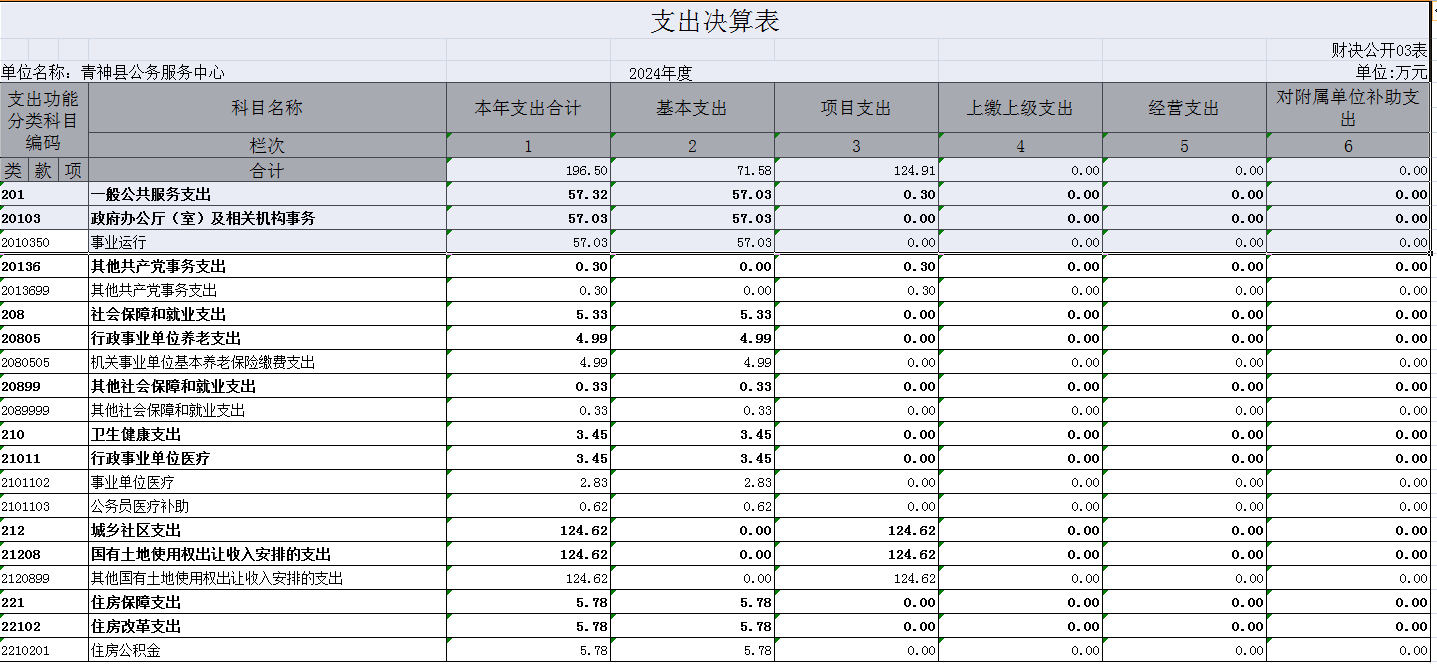Select the 上缴上级支出 column header
This screenshot has height=664, width=1437.
point(1020,108)
